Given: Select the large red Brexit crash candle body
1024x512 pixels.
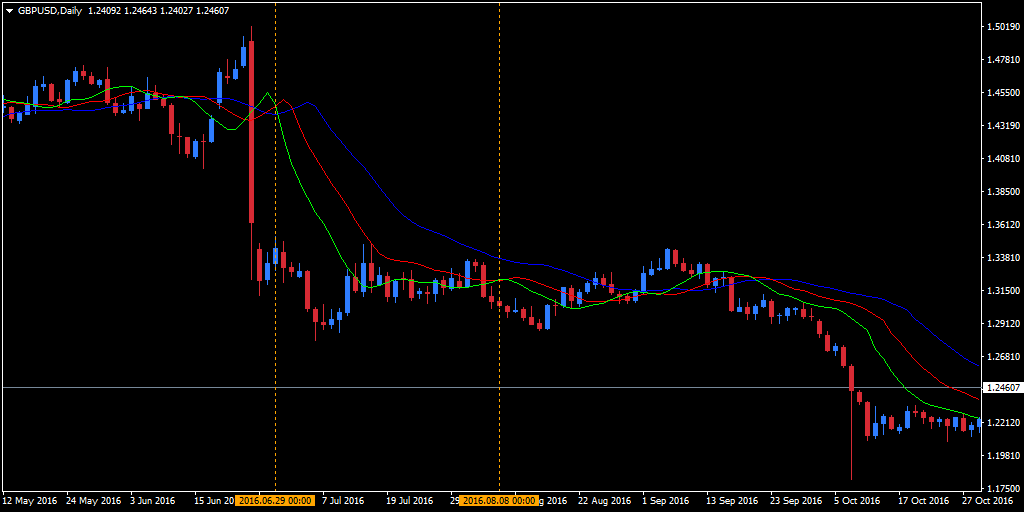Looking at the screenshot, I should pyautogui.click(x=251, y=132).
